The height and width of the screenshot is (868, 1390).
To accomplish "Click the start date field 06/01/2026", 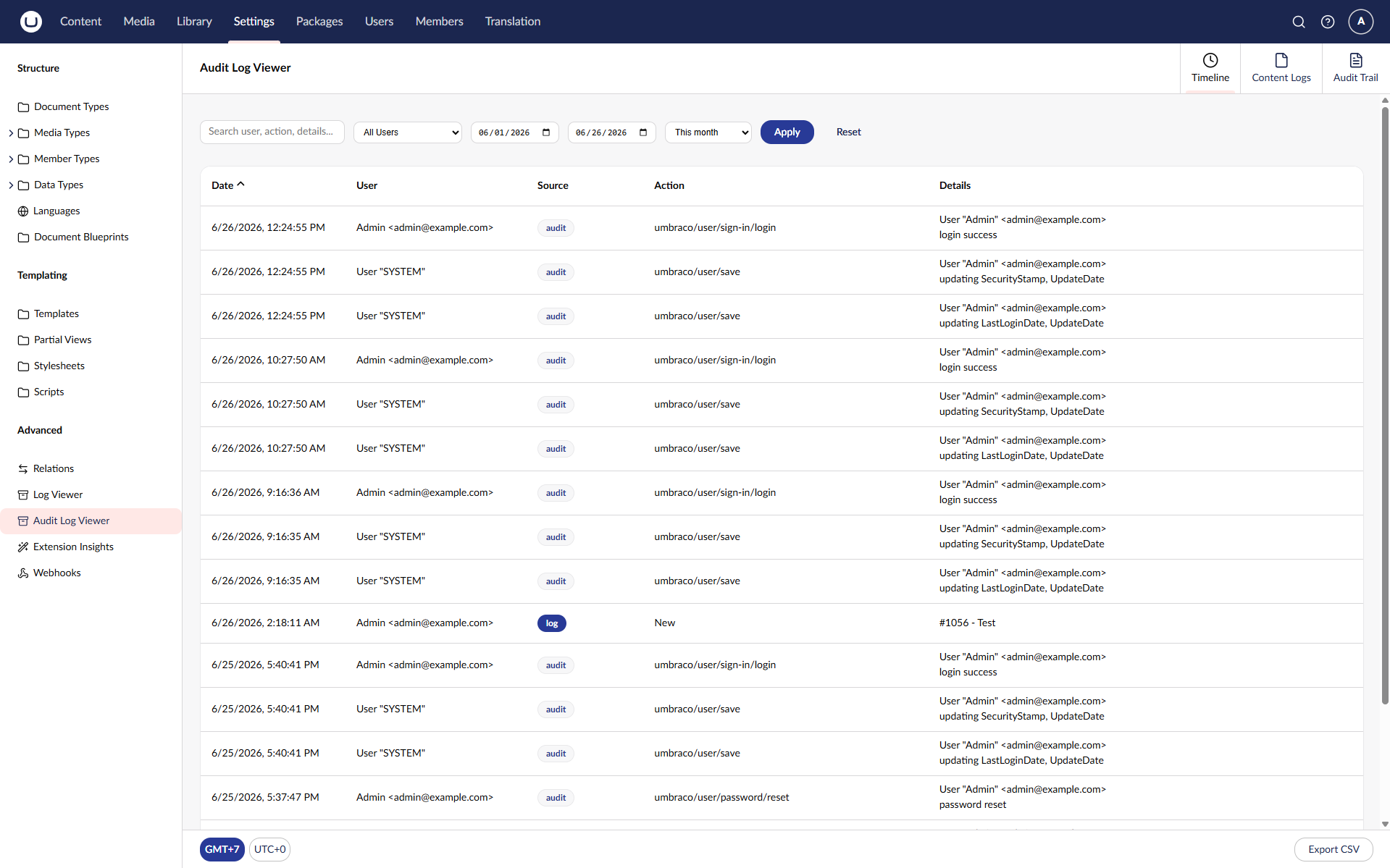I will 515,132.
